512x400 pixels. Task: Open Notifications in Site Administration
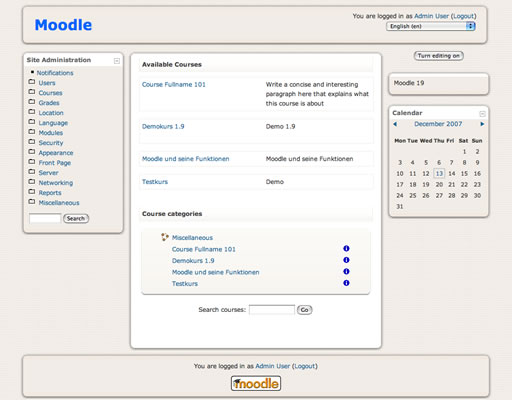point(55,73)
